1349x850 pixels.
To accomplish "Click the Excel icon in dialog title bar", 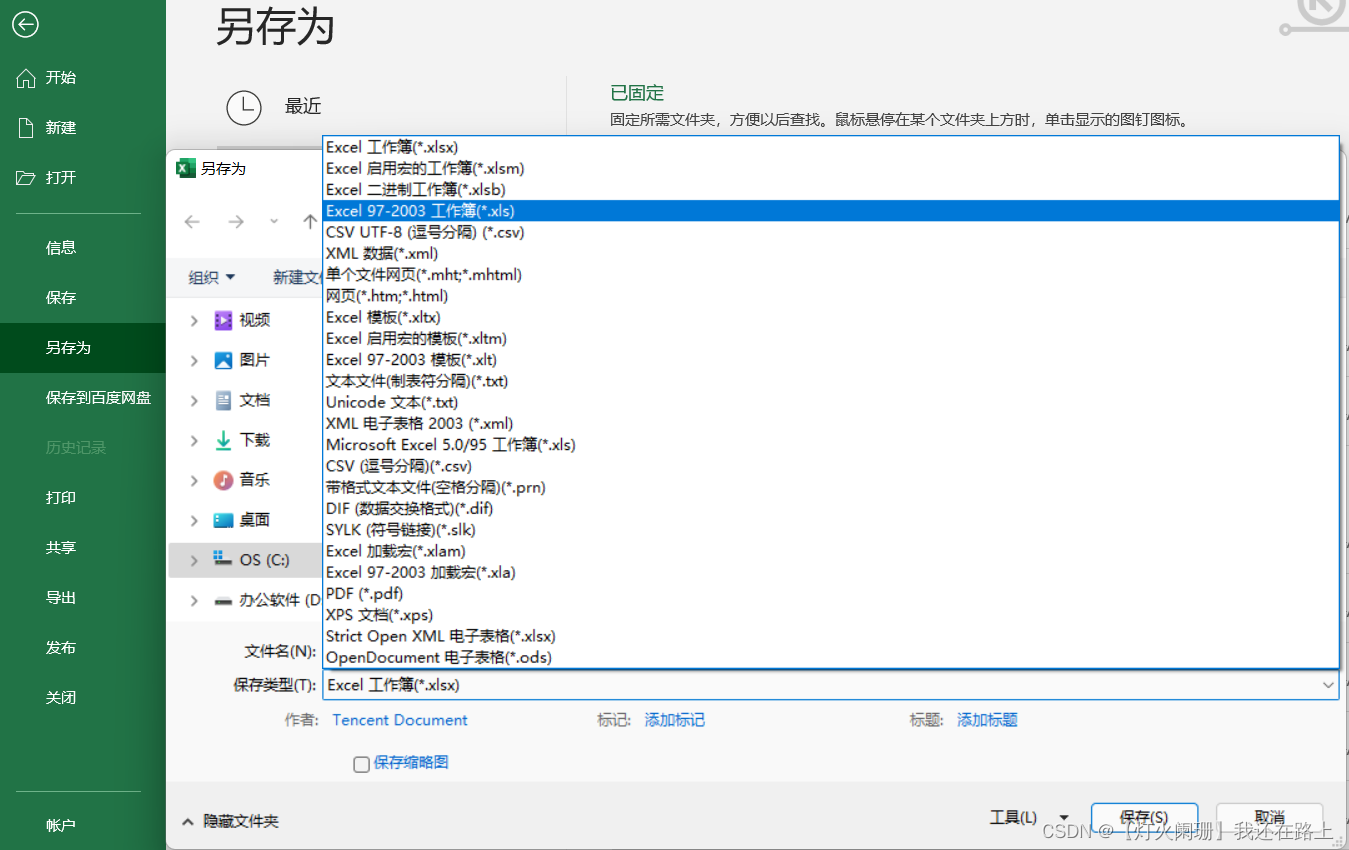I will [x=185, y=168].
